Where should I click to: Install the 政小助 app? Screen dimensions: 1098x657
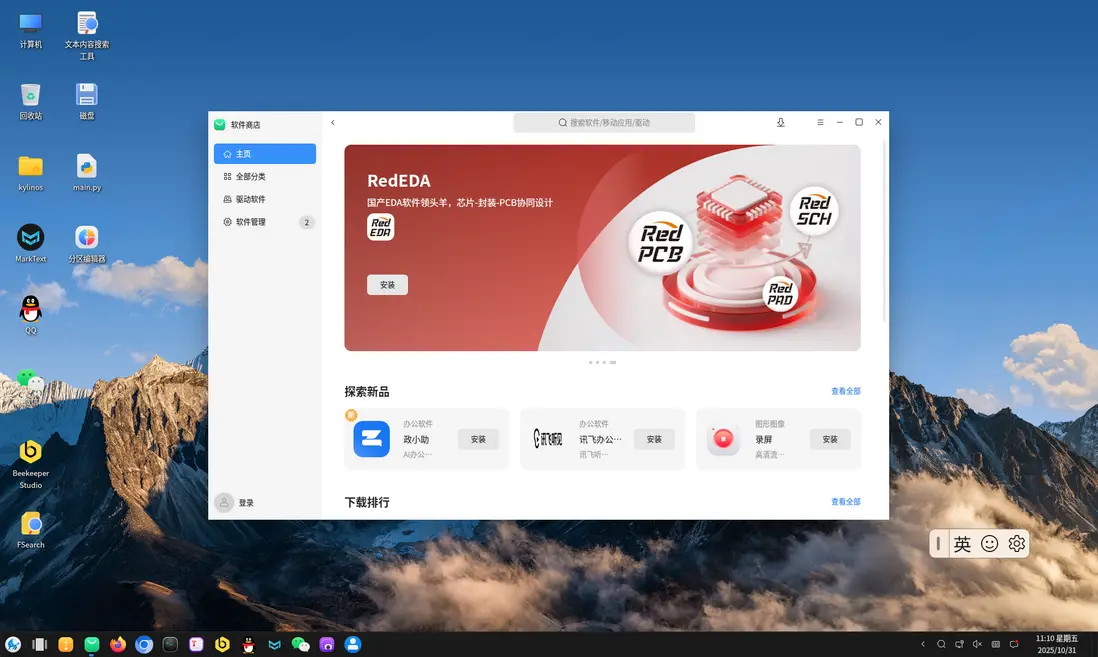(478, 439)
